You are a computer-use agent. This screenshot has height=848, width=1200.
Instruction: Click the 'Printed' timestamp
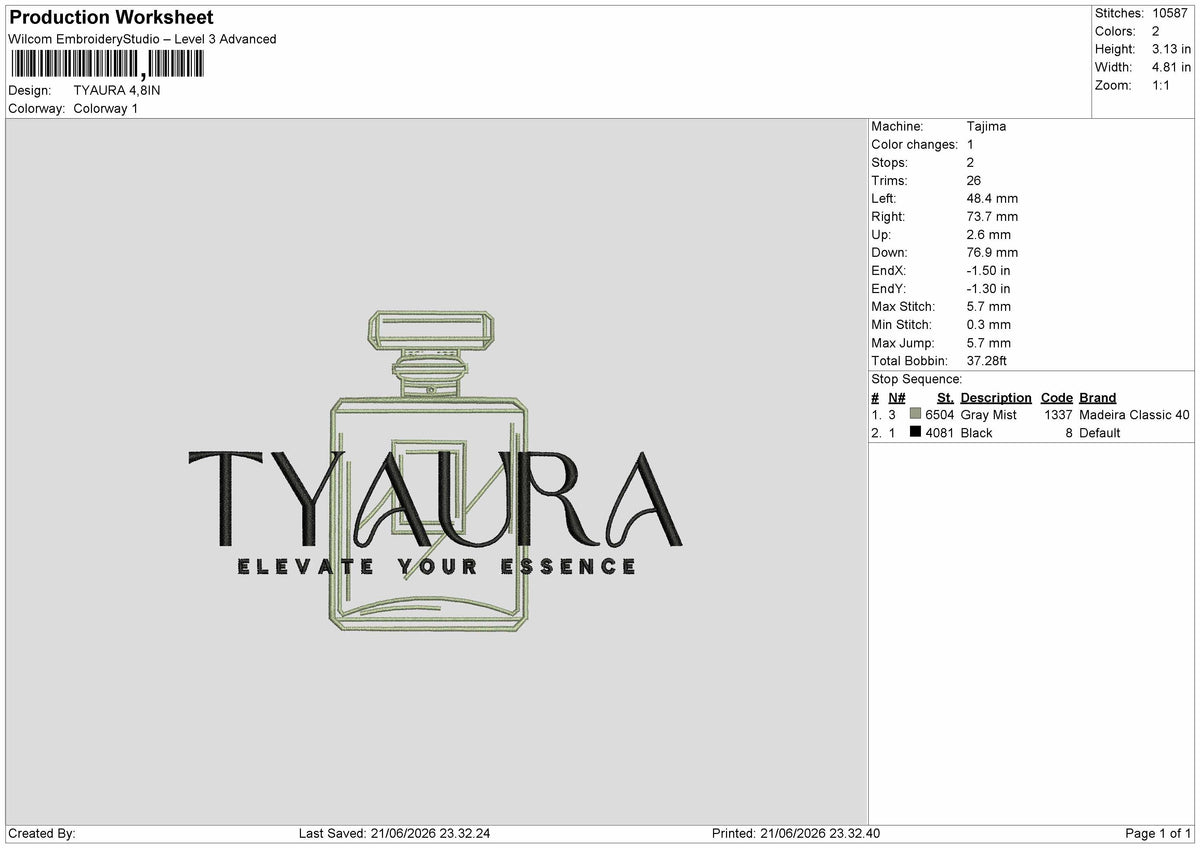click(x=796, y=833)
